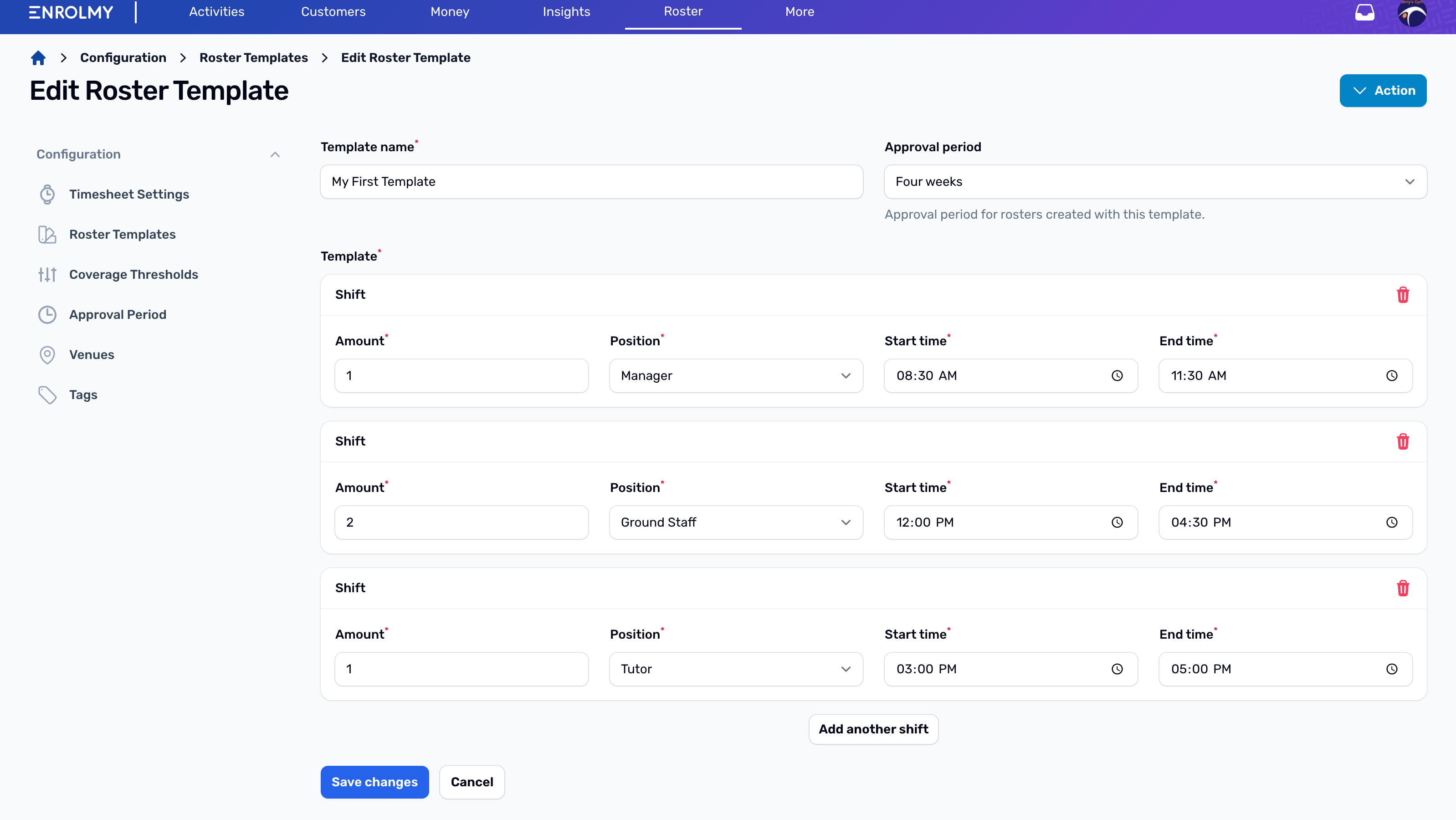Click the Timesheet Settings icon
1456x820 pixels.
47,194
